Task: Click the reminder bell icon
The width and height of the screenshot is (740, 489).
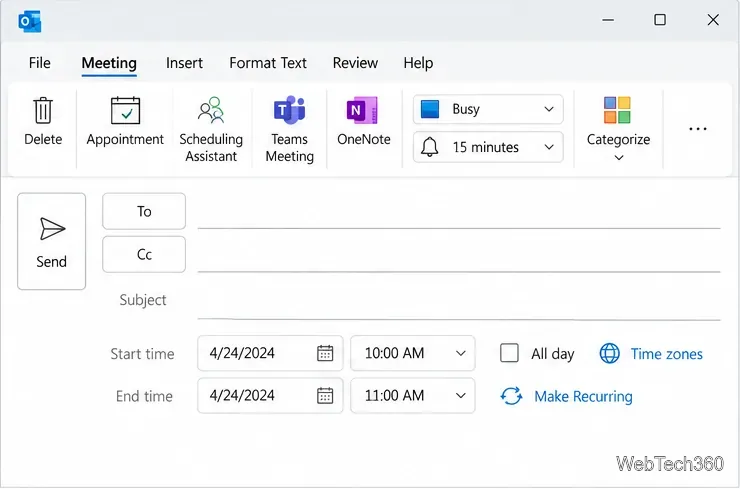Action: tap(429, 147)
